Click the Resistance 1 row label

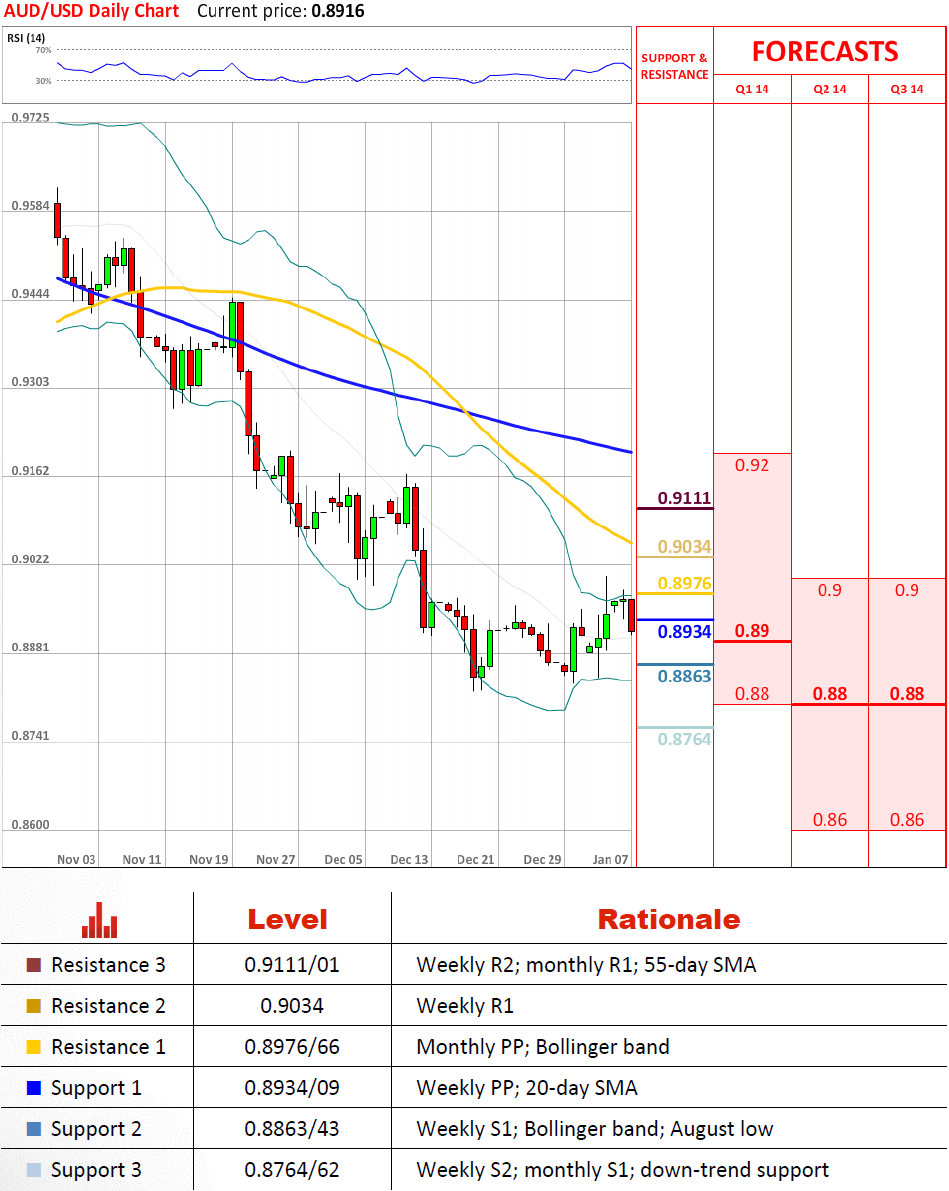pyautogui.click(x=108, y=1047)
